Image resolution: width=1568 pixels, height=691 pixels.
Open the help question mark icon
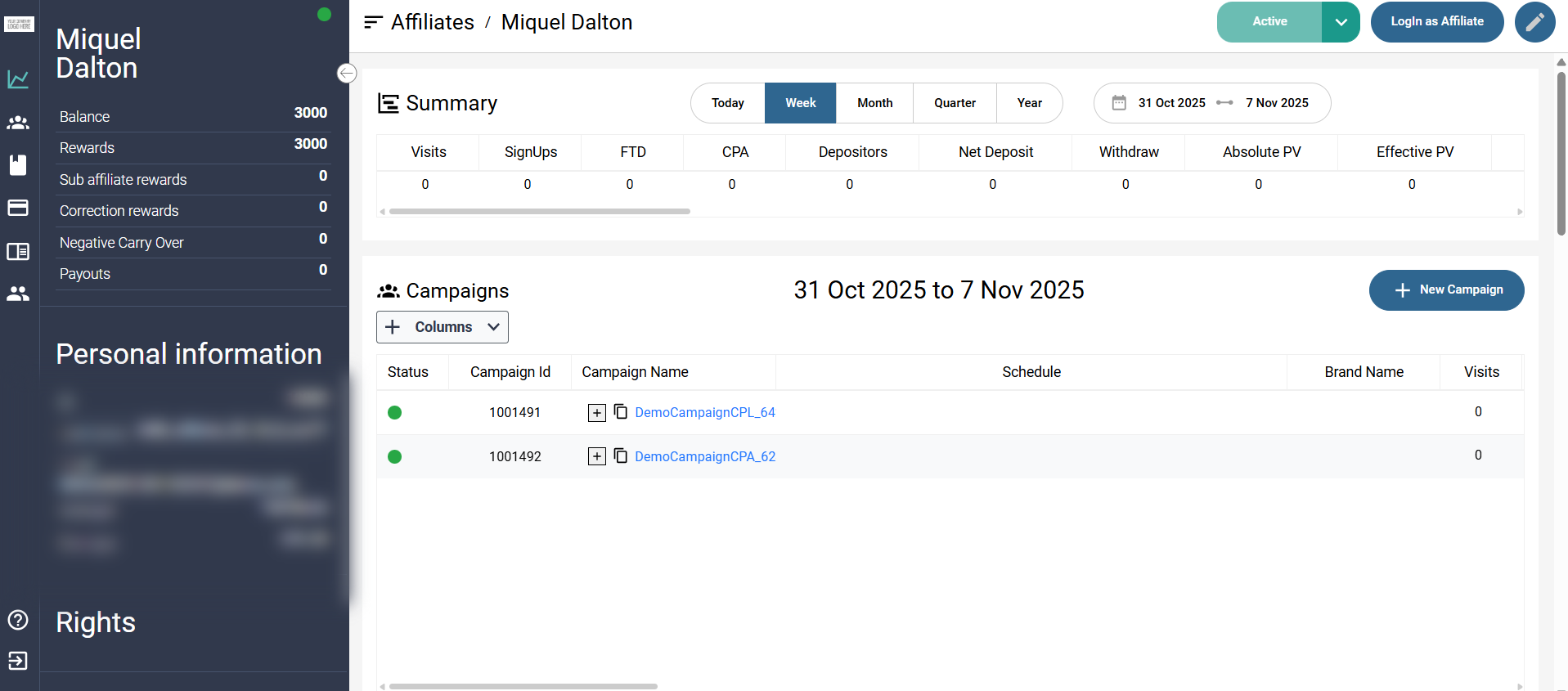point(18,620)
